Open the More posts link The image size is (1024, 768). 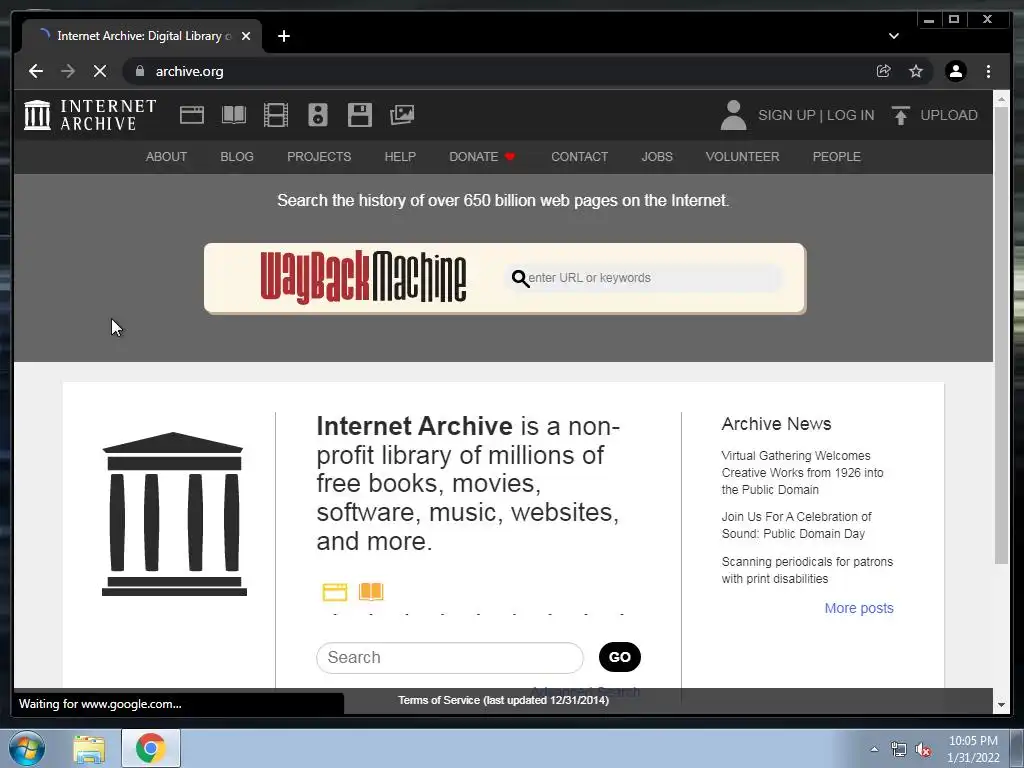859,608
